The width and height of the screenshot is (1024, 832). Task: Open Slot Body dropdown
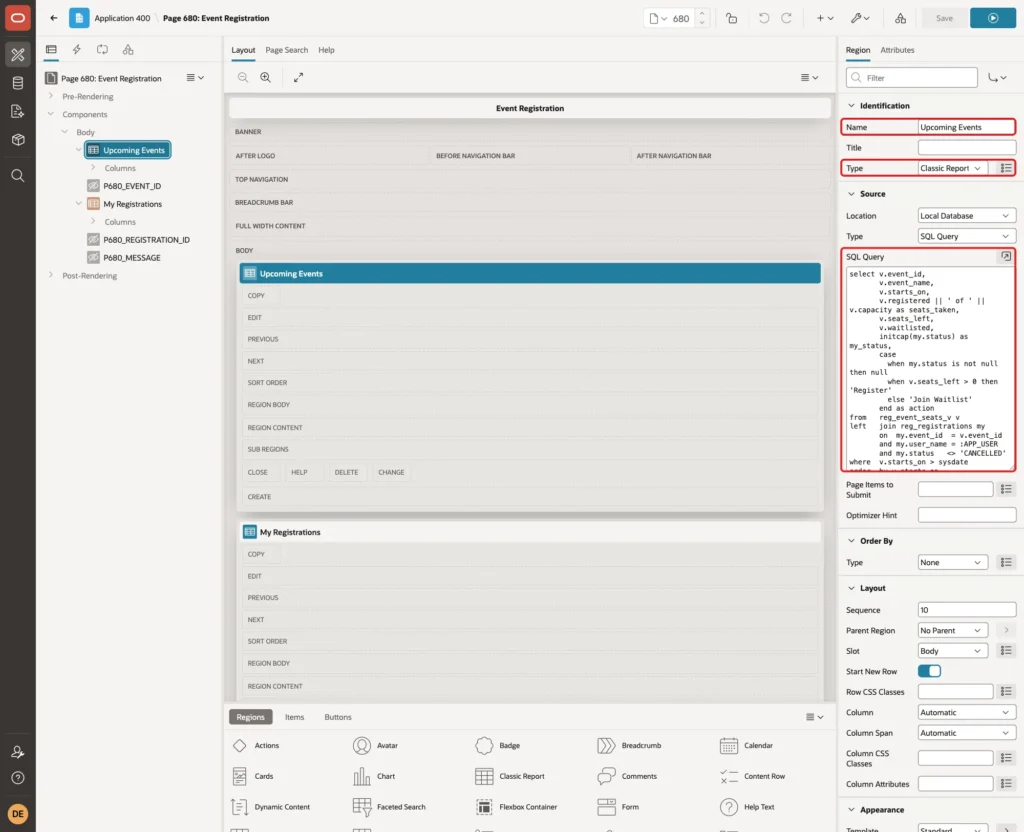tap(952, 651)
